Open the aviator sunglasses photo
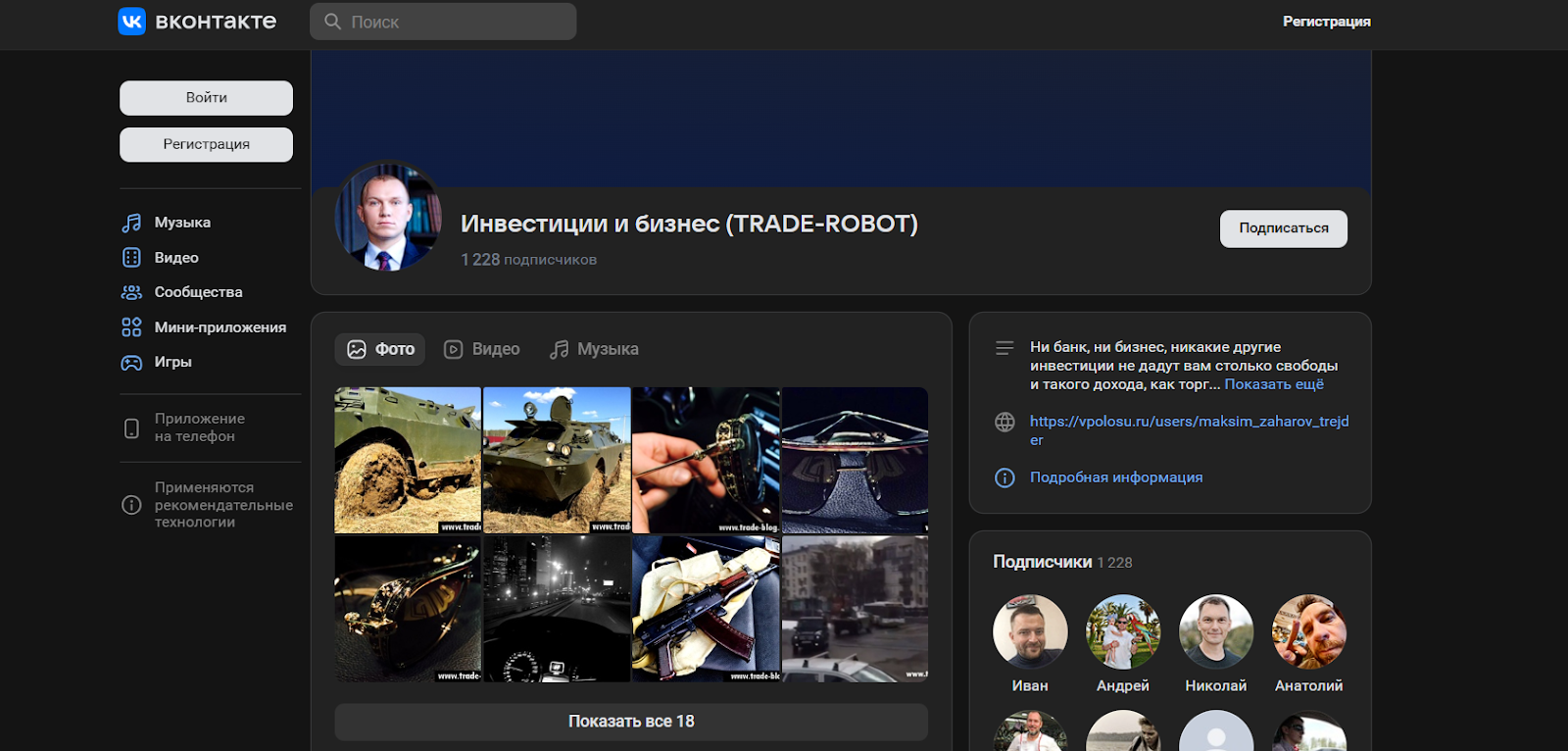 [855, 460]
